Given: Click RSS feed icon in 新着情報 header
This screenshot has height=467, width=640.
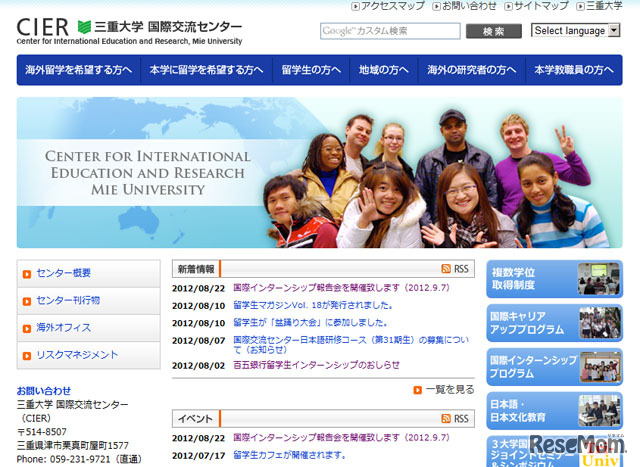Looking at the screenshot, I should tap(446, 269).
